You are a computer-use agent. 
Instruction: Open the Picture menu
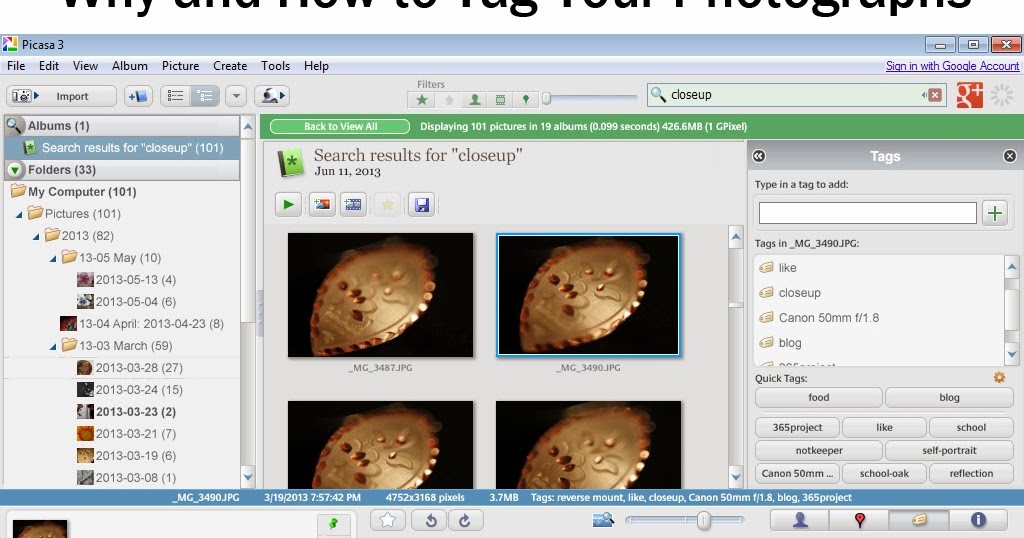pyautogui.click(x=180, y=66)
